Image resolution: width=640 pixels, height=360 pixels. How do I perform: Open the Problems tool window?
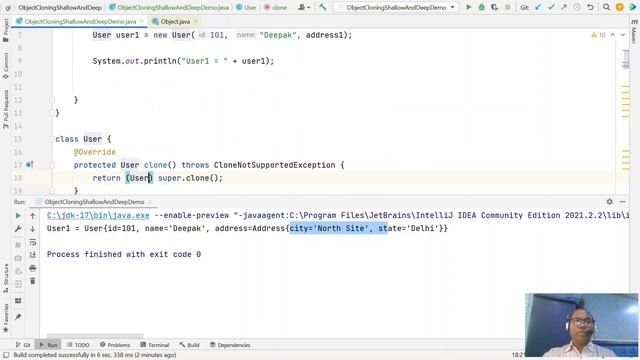coord(115,345)
